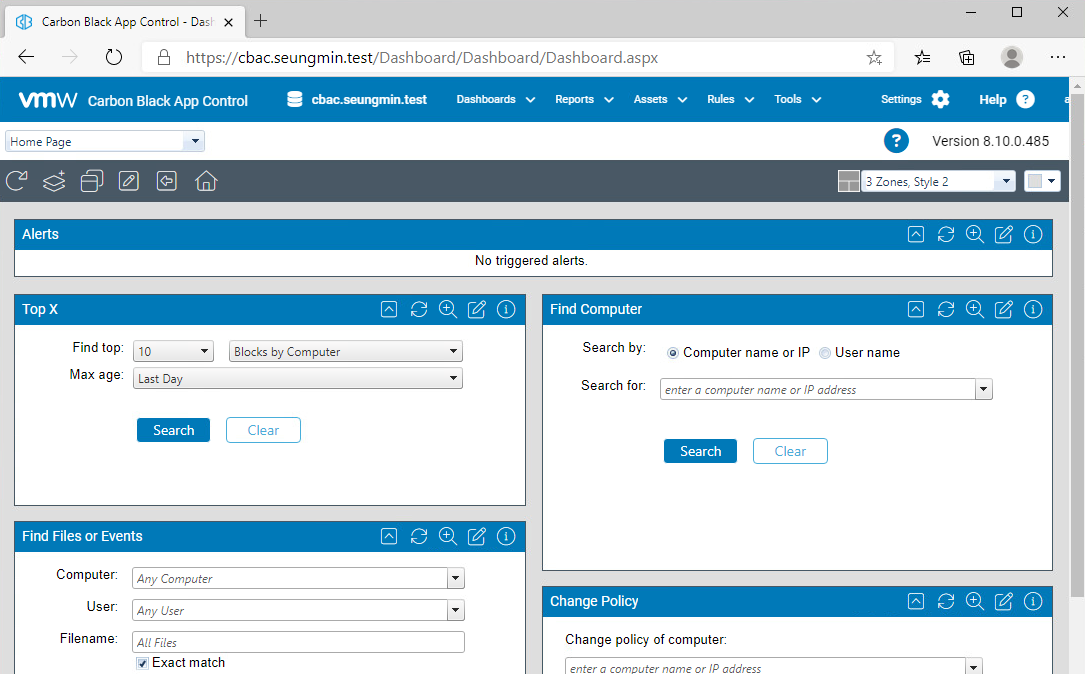Open the Home Page dashboard dropdown

tap(105, 141)
